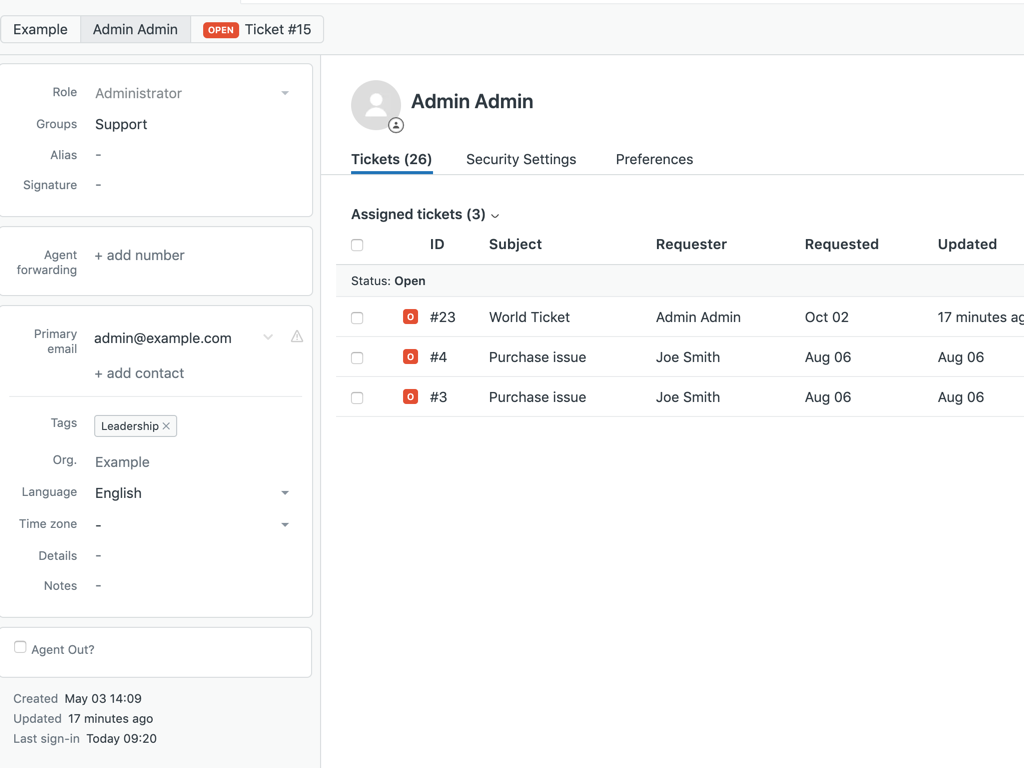Click the open status icon for ticket #23
Image resolution: width=1024 pixels, height=768 pixels.
coord(410,317)
